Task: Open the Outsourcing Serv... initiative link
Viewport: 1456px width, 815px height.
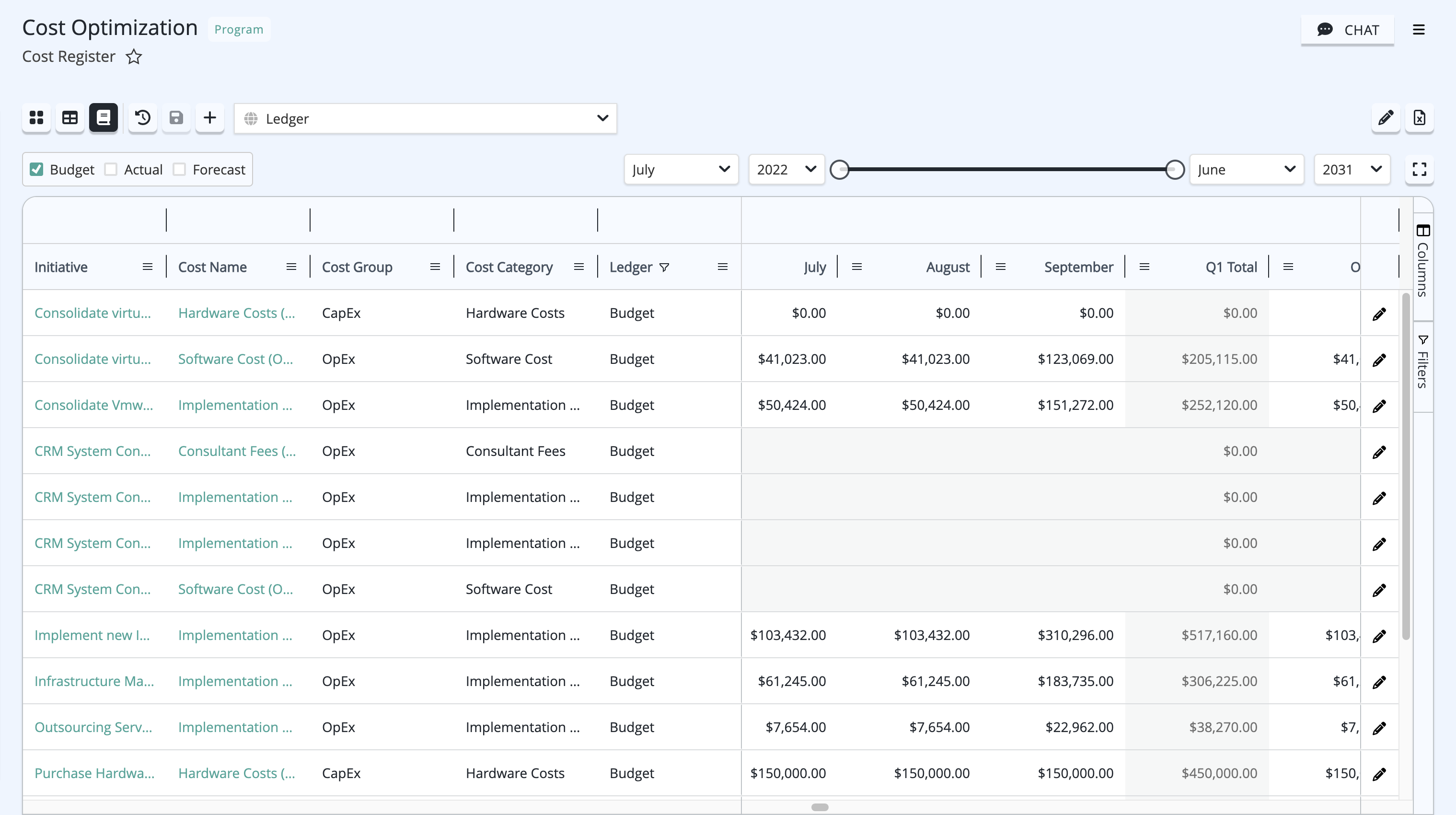Action: point(93,727)
